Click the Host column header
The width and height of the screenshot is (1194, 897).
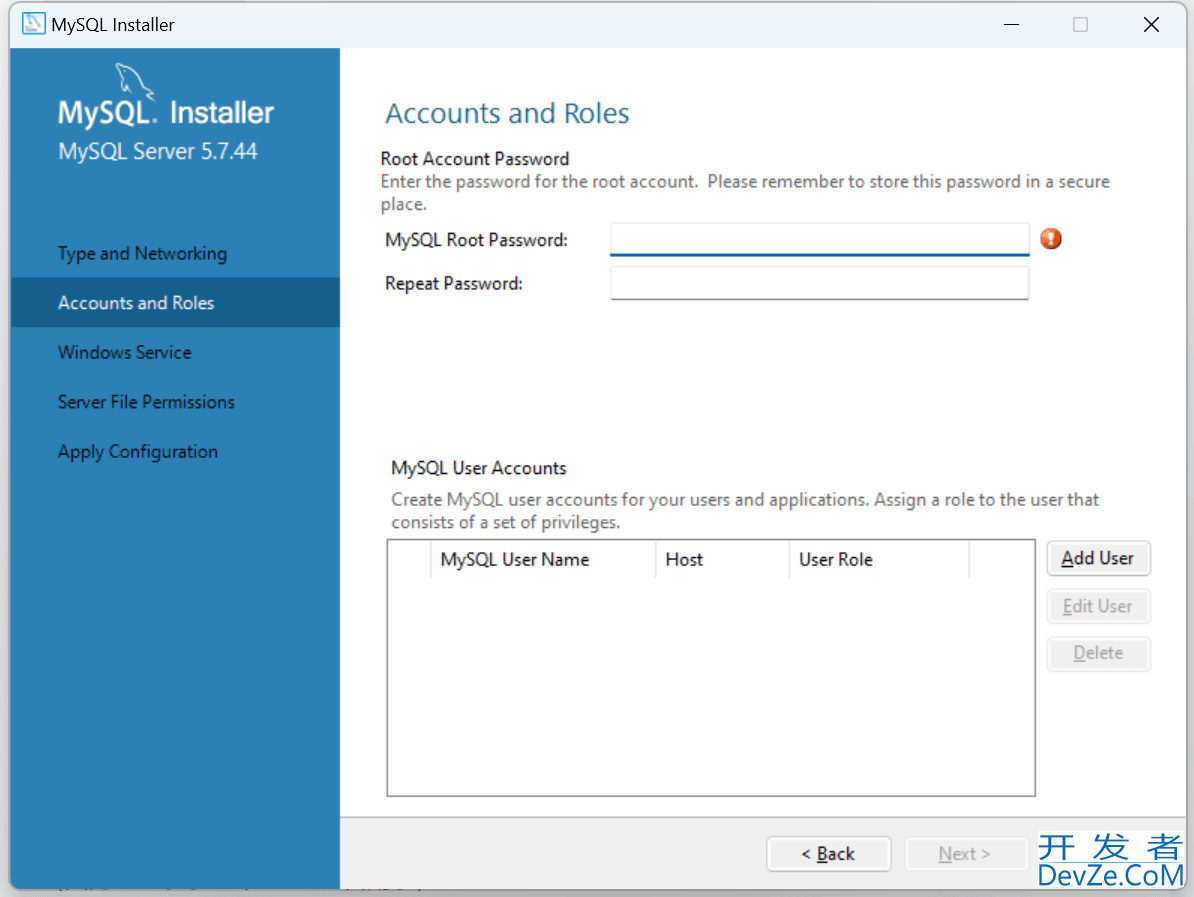722,560
